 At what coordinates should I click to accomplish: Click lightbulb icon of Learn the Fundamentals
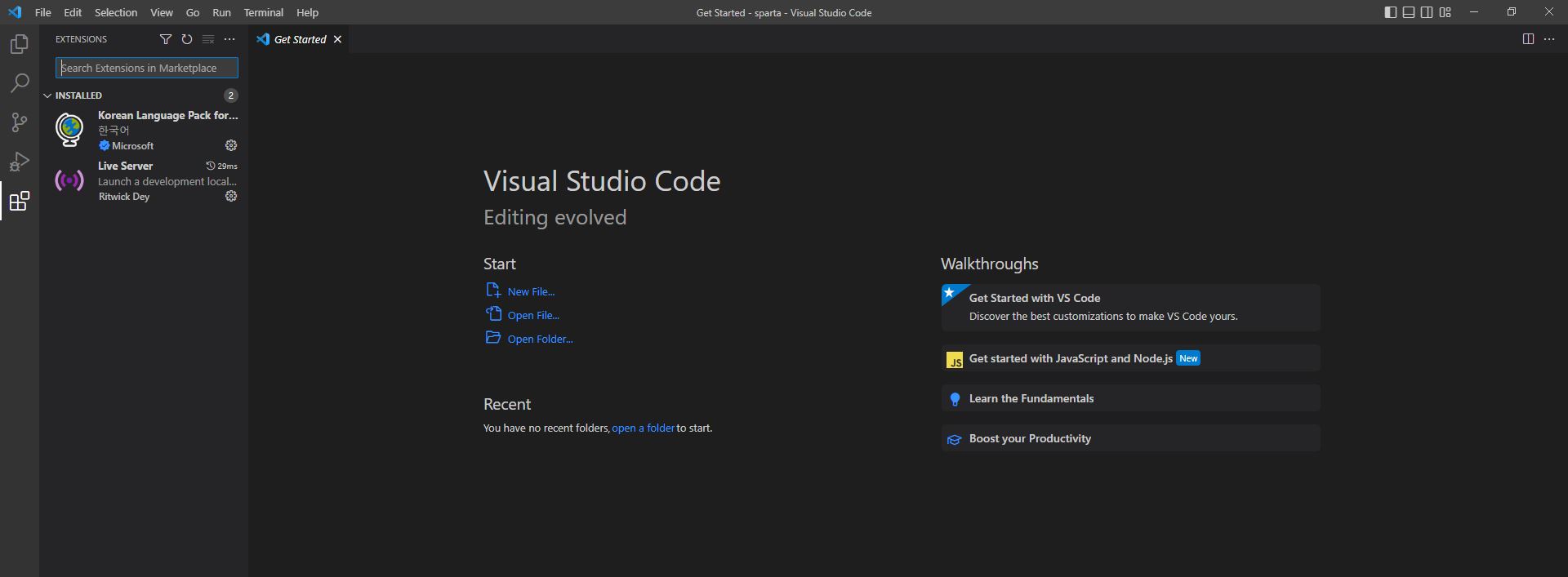click(x=955, y=399)
